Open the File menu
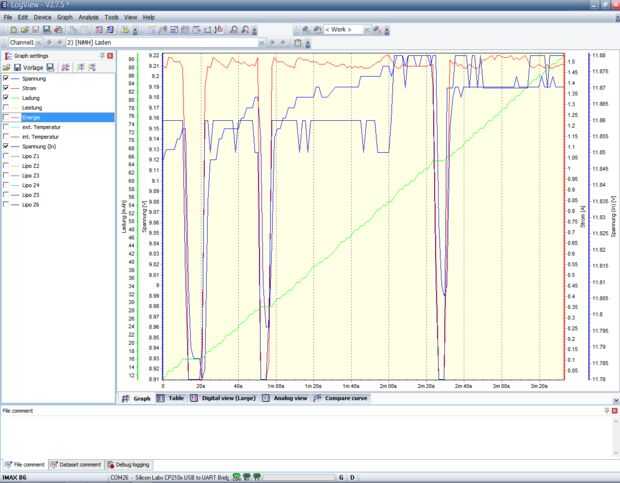This screenshot has height=483, width=620. tap(8, 17)
